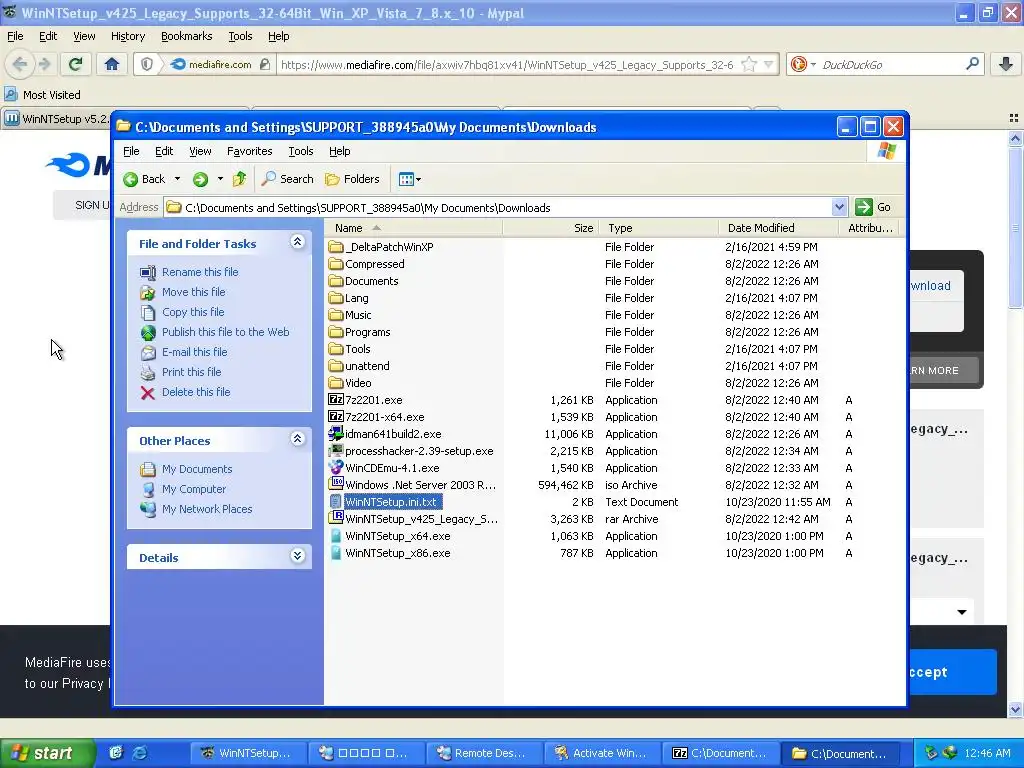Image resolution: width=1024 pixels, height=768 pixels.
Task: Select WinCDEmu-4.1.exe file icon
Action: coord(336,468)
